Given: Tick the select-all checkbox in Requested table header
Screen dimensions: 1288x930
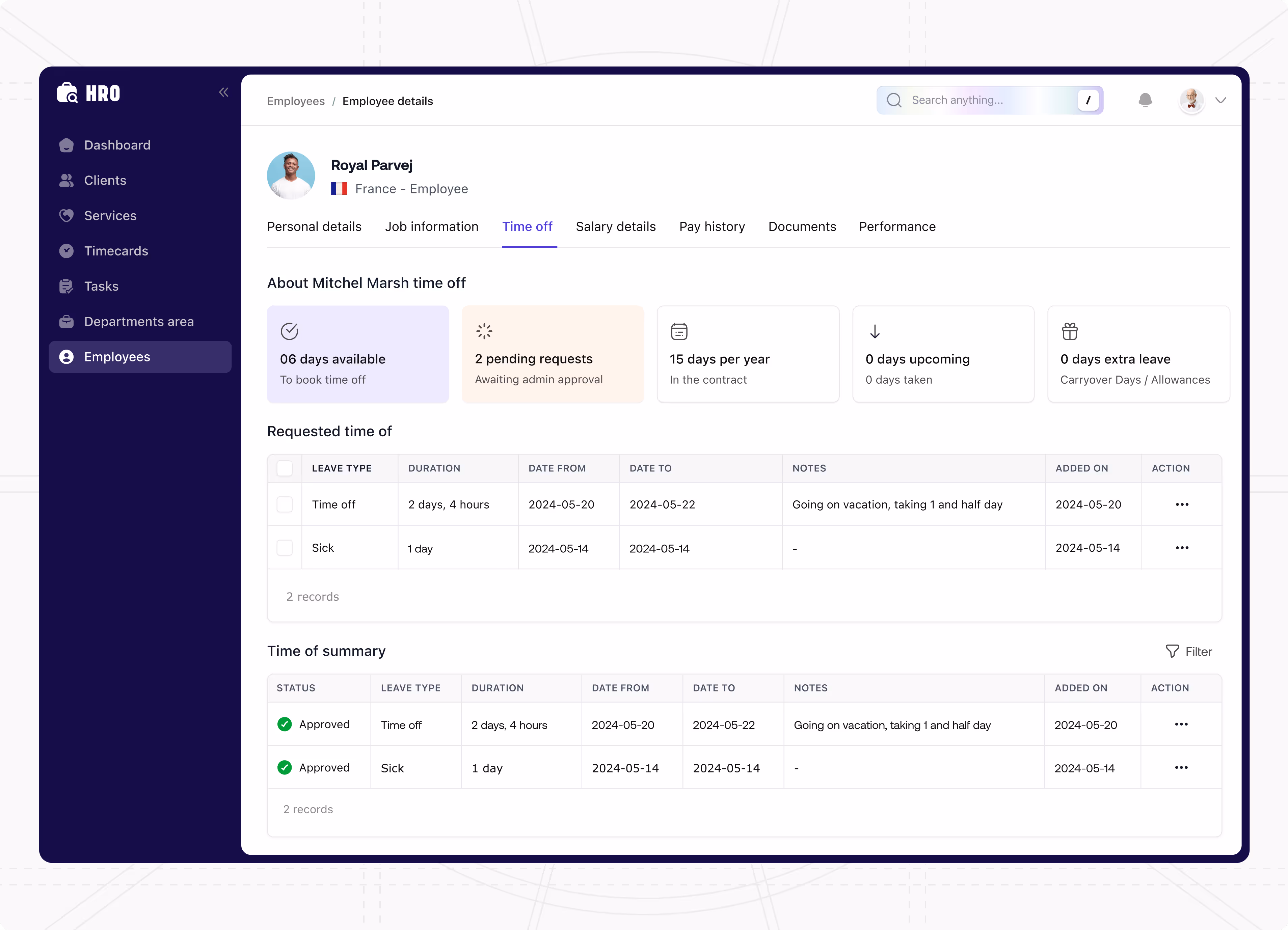Looking at the screenshot, I should tap(285, 468).
